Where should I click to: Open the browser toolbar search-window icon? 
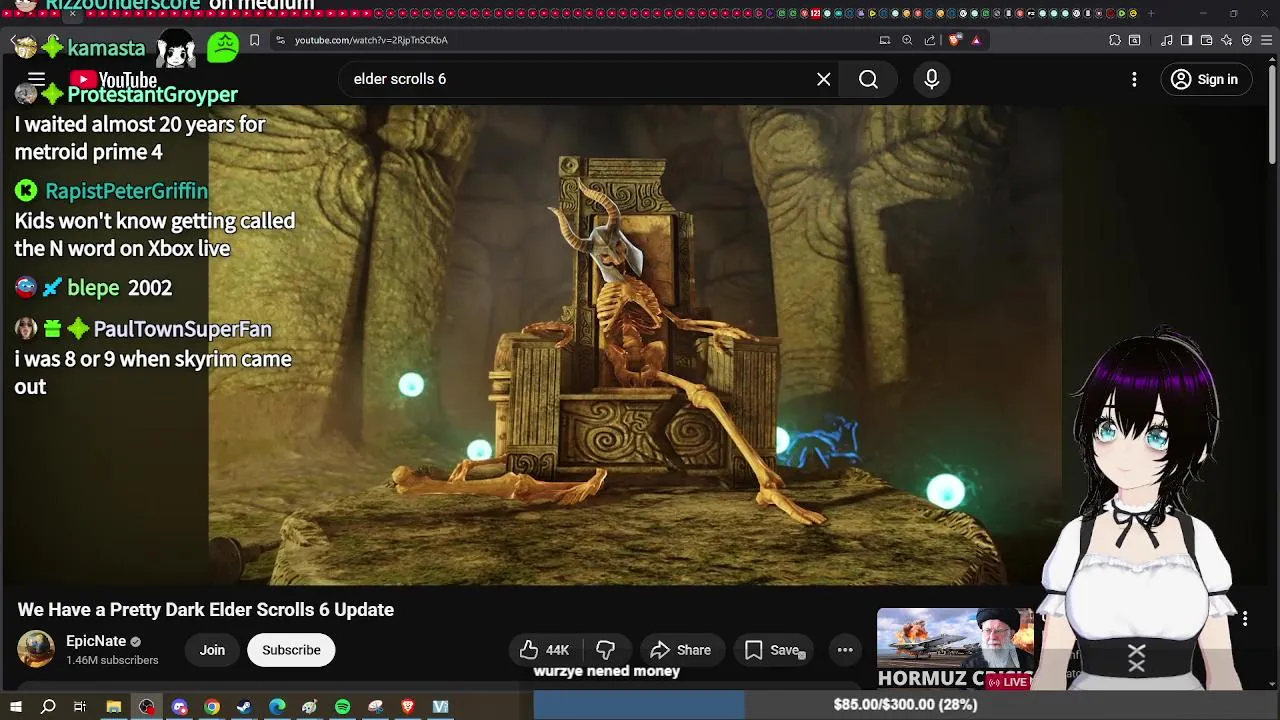click(1135, 40)
